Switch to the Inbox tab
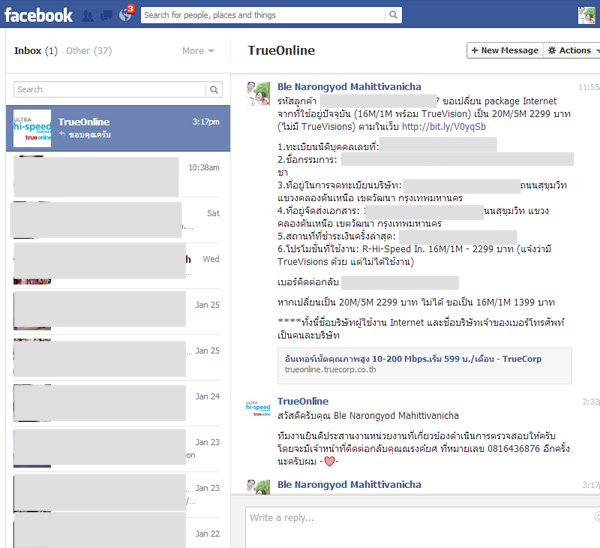This screenshot has width=600, height=548. coord(36,51)
